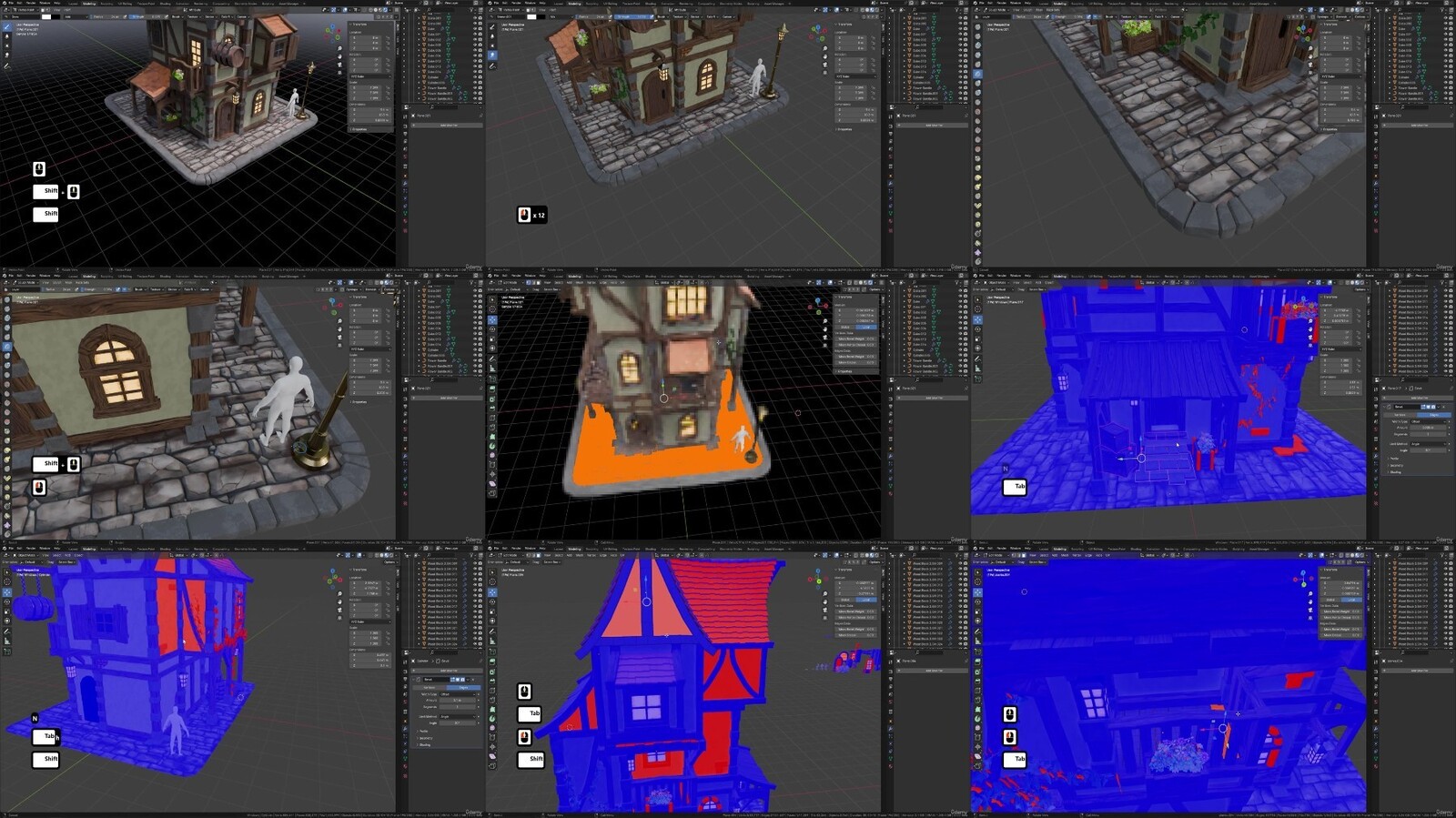
Task: Select the Draw brush tool in top-left frame
Action: tap(7, 27)
